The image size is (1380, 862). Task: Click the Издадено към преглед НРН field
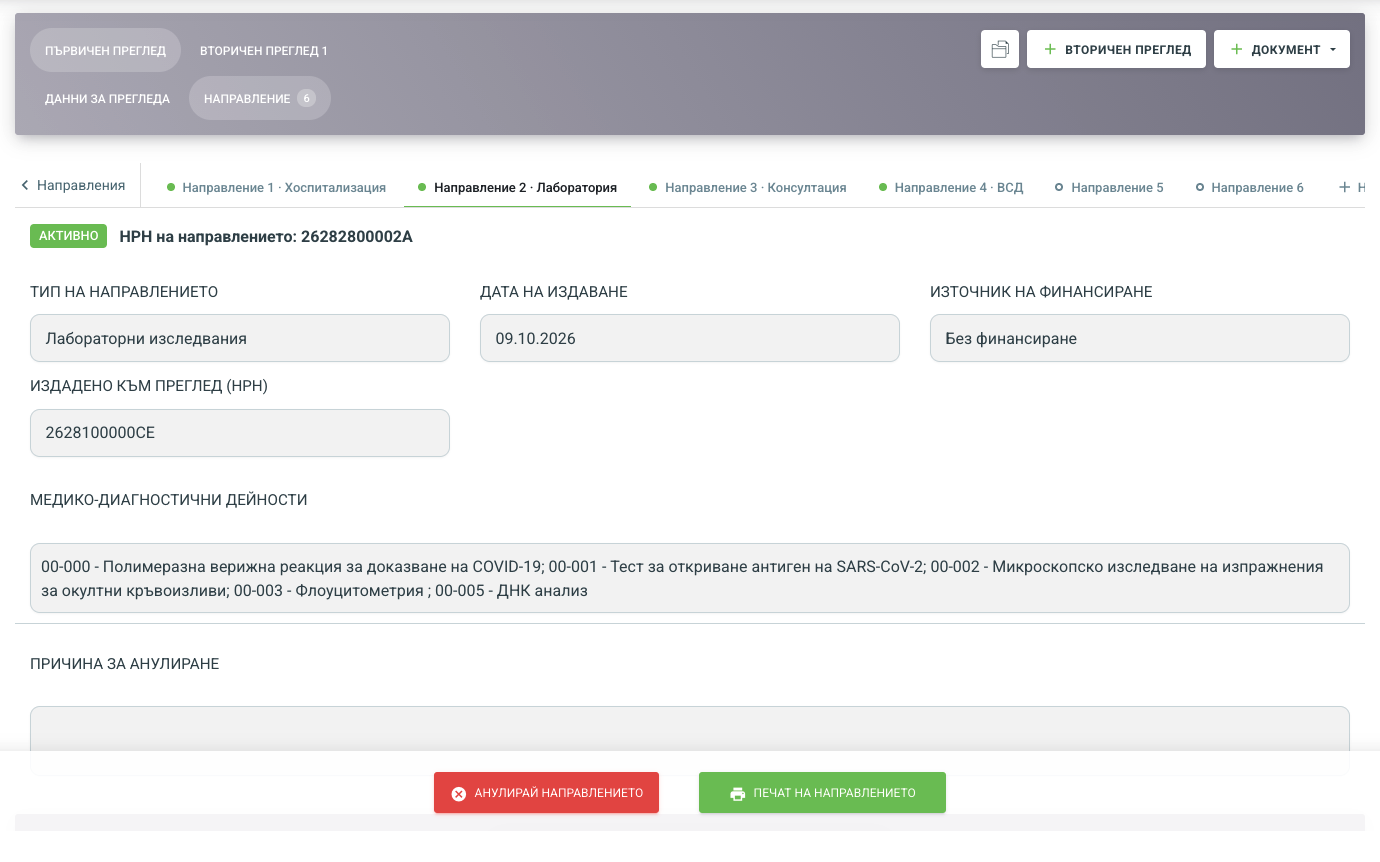[240, 433]
